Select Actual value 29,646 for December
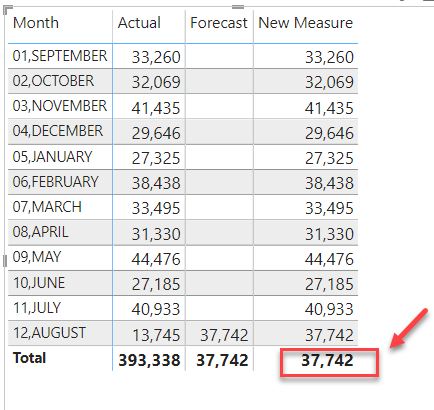Image resolution: width=434 pixels, height=410 pixels. tap(156, 133)
